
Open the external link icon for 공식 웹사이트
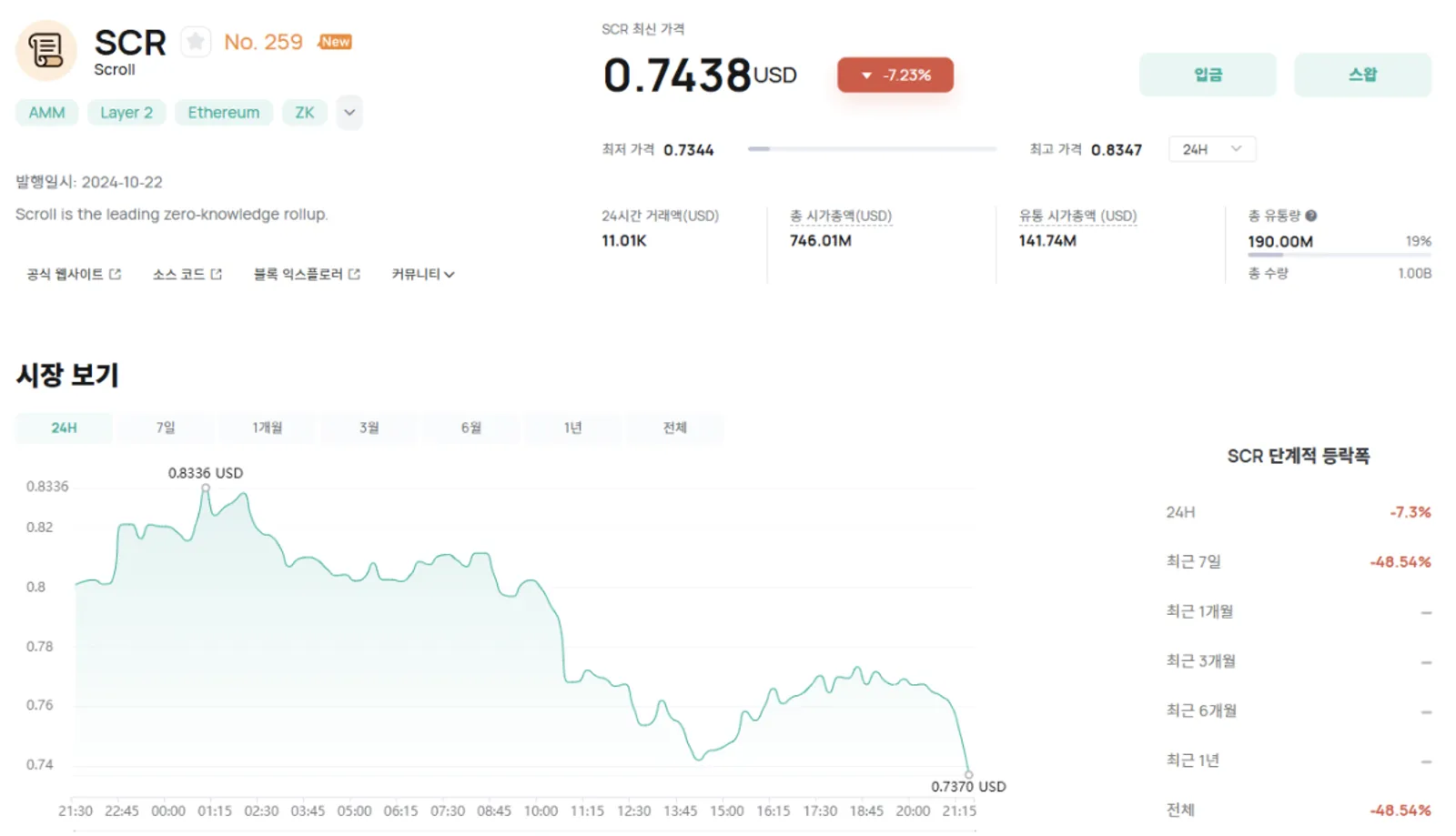point(115,274)
